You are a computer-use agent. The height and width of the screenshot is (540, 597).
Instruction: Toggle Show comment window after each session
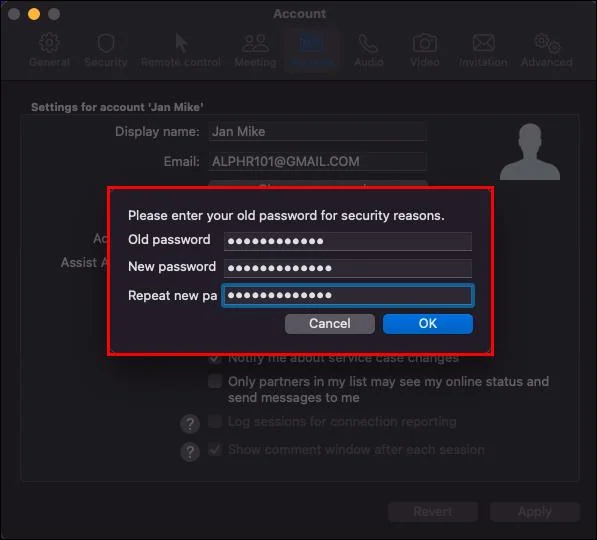point(215,450)
